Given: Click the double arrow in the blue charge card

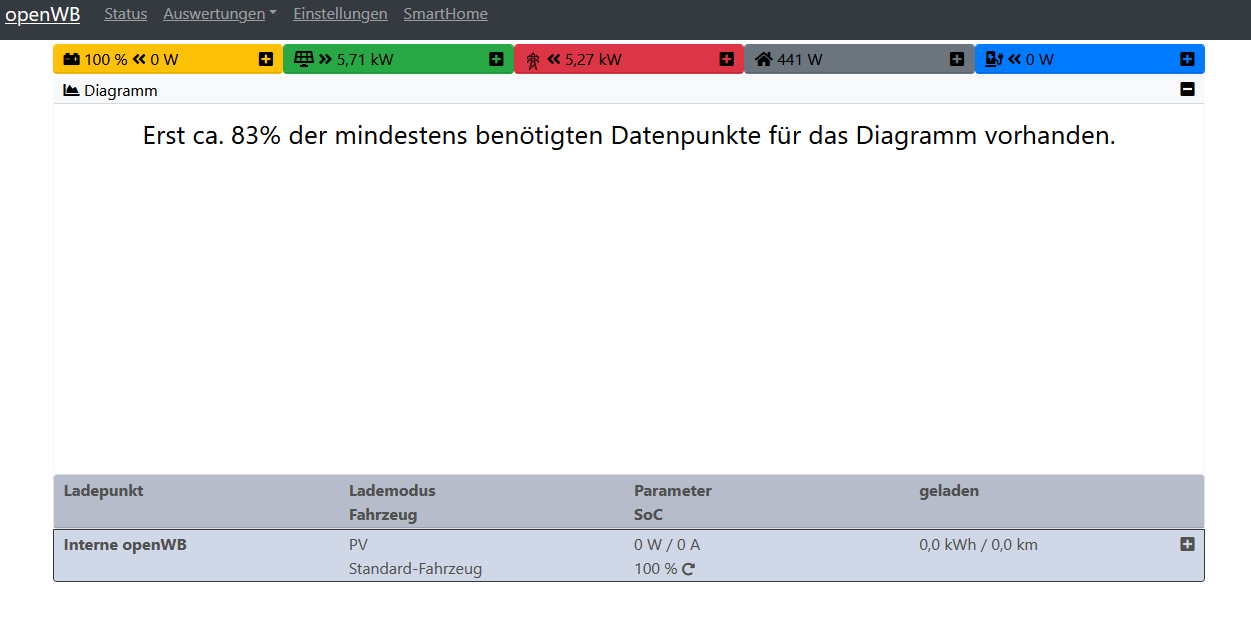Looking at the screenshot, I should (x=1015, y=59).
